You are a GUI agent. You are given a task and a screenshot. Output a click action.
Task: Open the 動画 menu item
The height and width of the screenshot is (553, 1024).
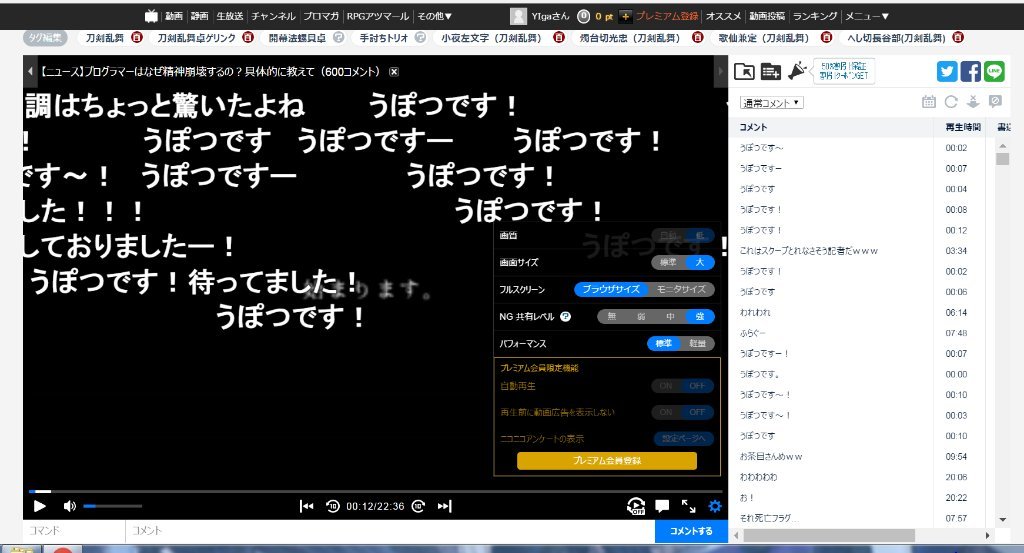[174, 16]
